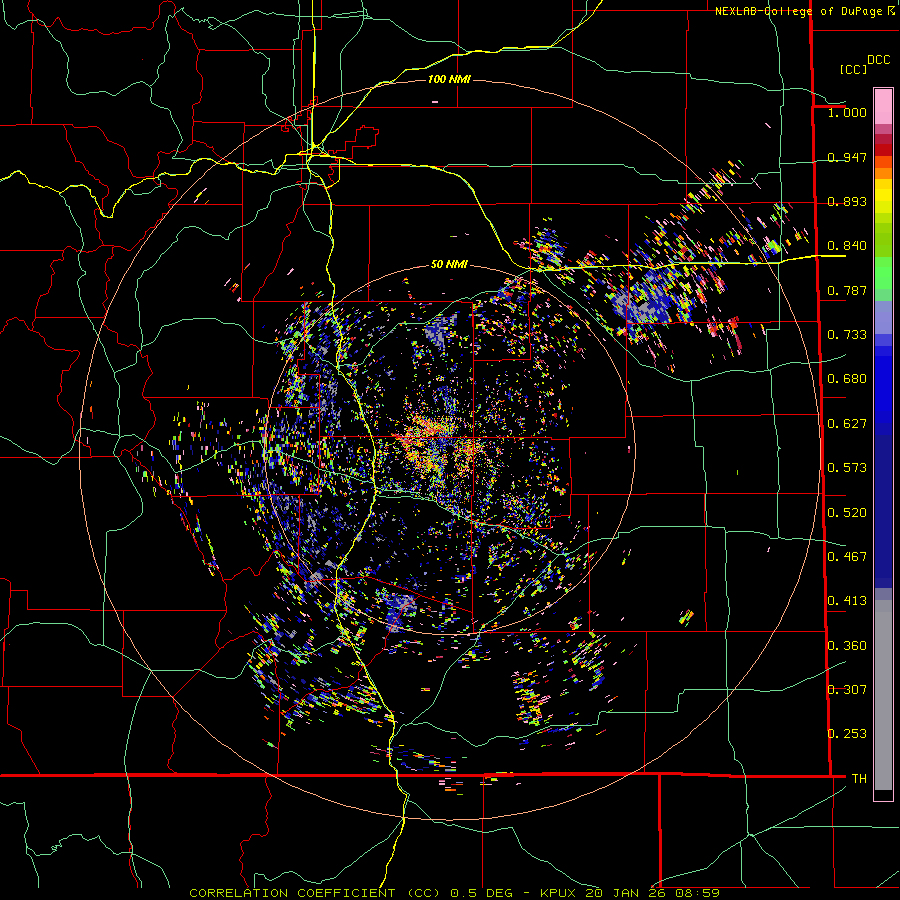Click the KPUX station ID in the caption
900x900 pixels.
tap(560, 893)
